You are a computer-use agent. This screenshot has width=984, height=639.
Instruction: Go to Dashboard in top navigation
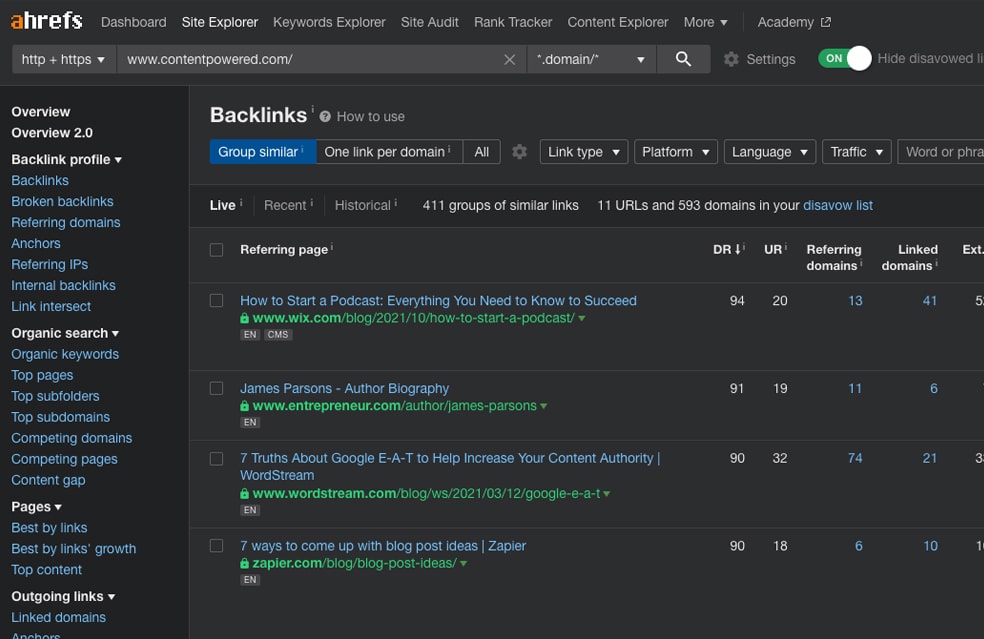tap(134, 22)
